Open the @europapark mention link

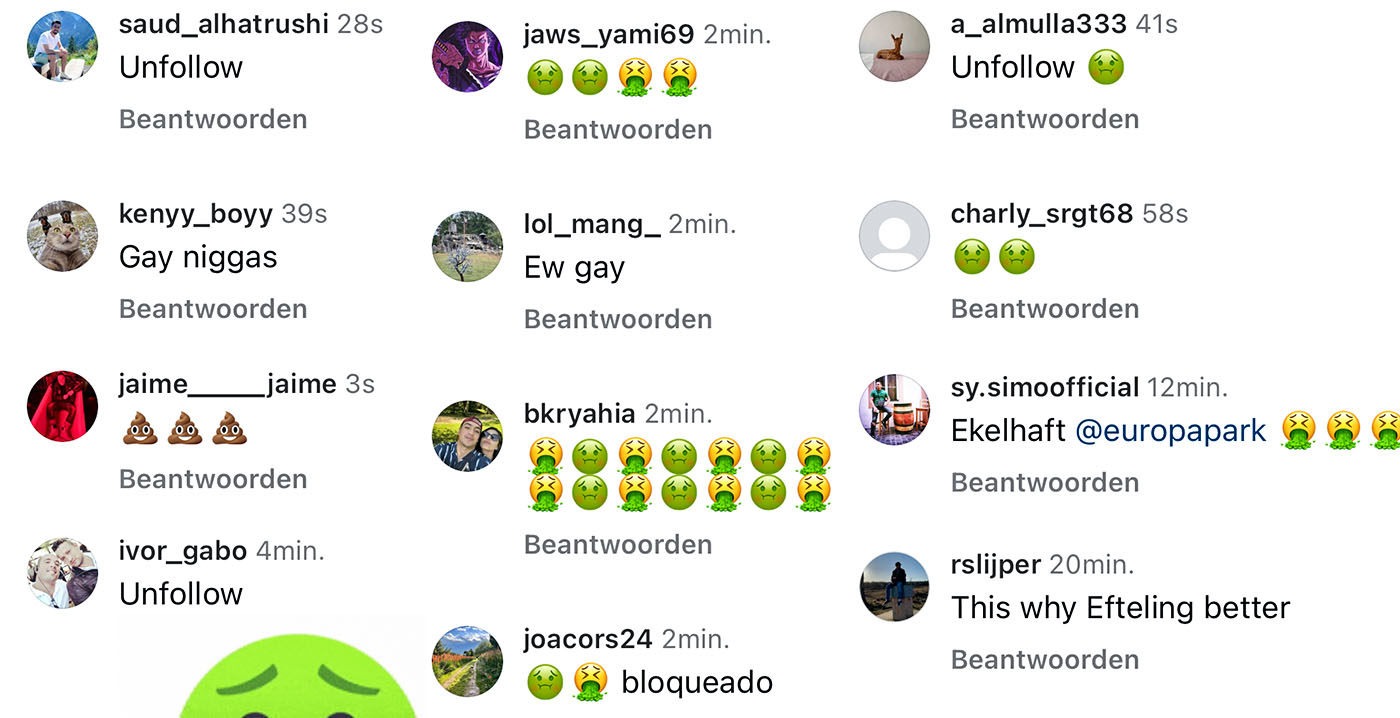tap(1171, 431)
